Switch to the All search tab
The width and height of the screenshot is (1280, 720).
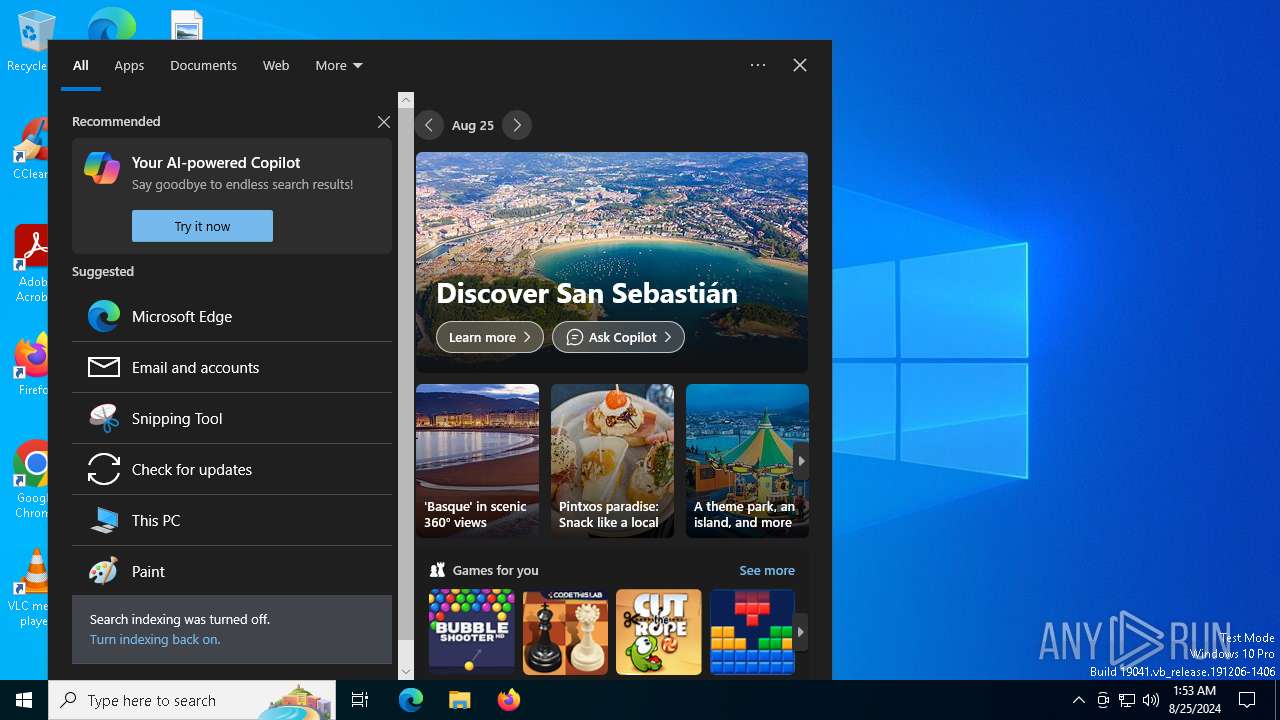(x=81, y=65)
